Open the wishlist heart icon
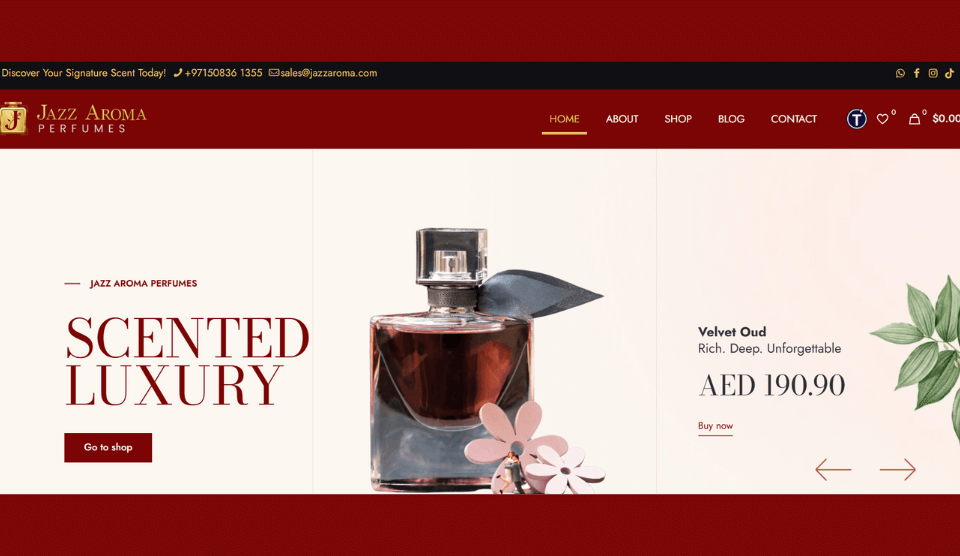This screenshot has width=960, height=556. point(882,119)
